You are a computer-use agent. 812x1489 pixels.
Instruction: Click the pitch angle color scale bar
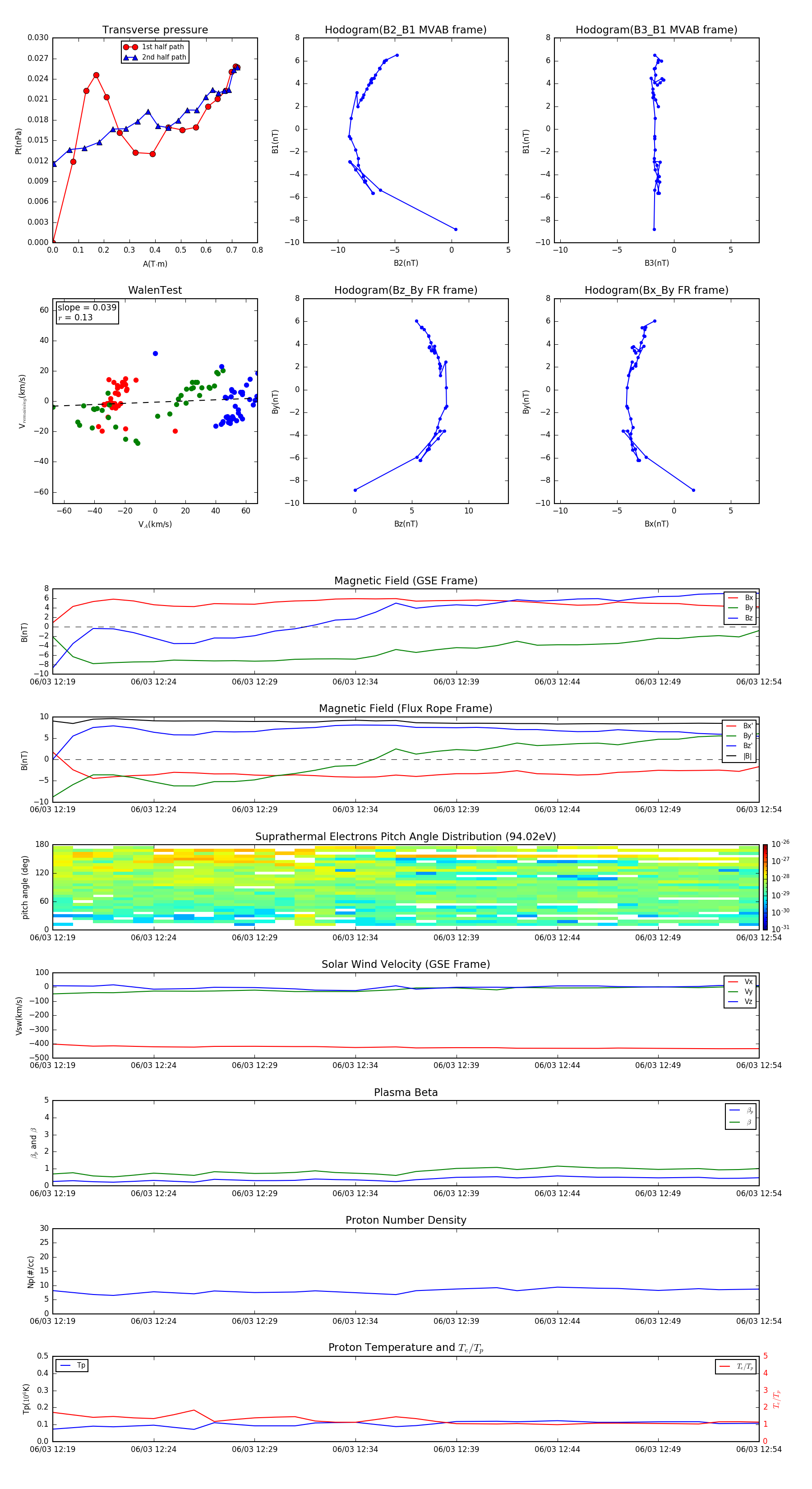click(765, 887)
